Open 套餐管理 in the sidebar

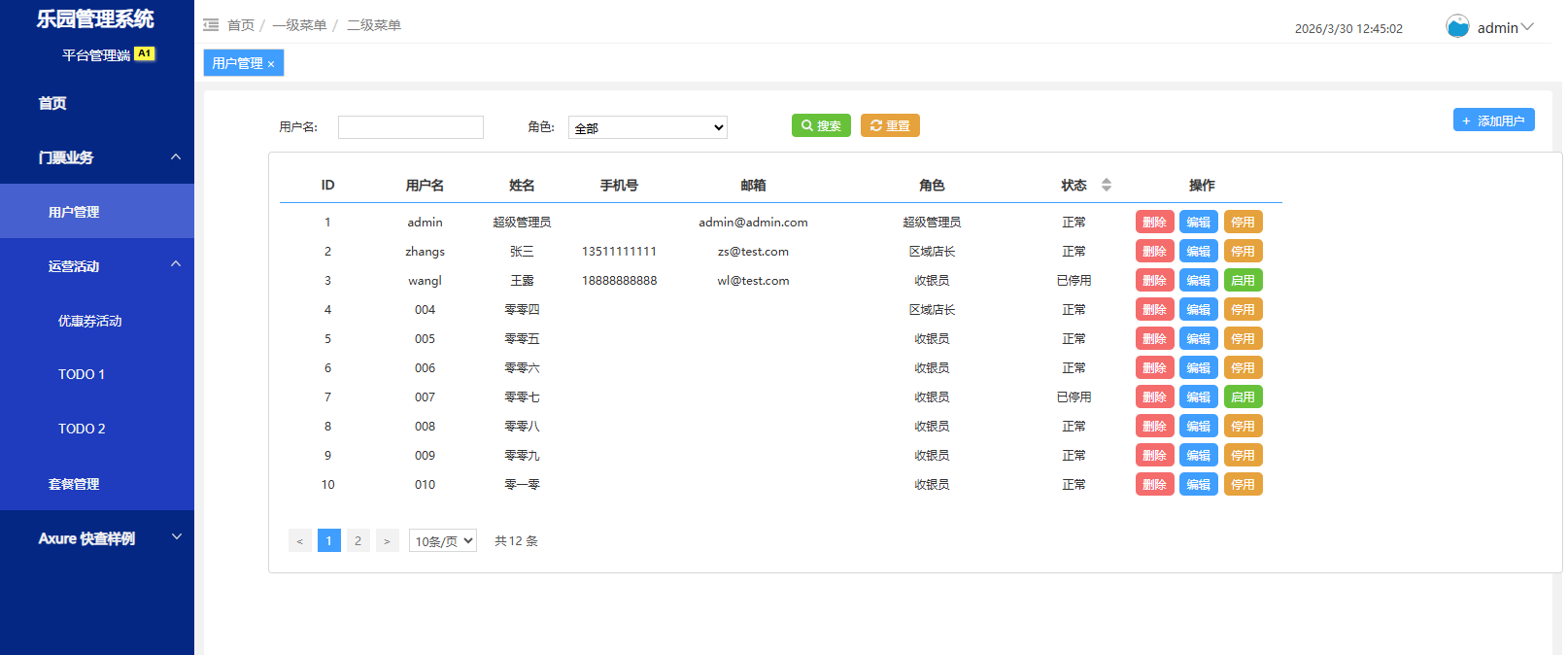[x=74, y=483]
